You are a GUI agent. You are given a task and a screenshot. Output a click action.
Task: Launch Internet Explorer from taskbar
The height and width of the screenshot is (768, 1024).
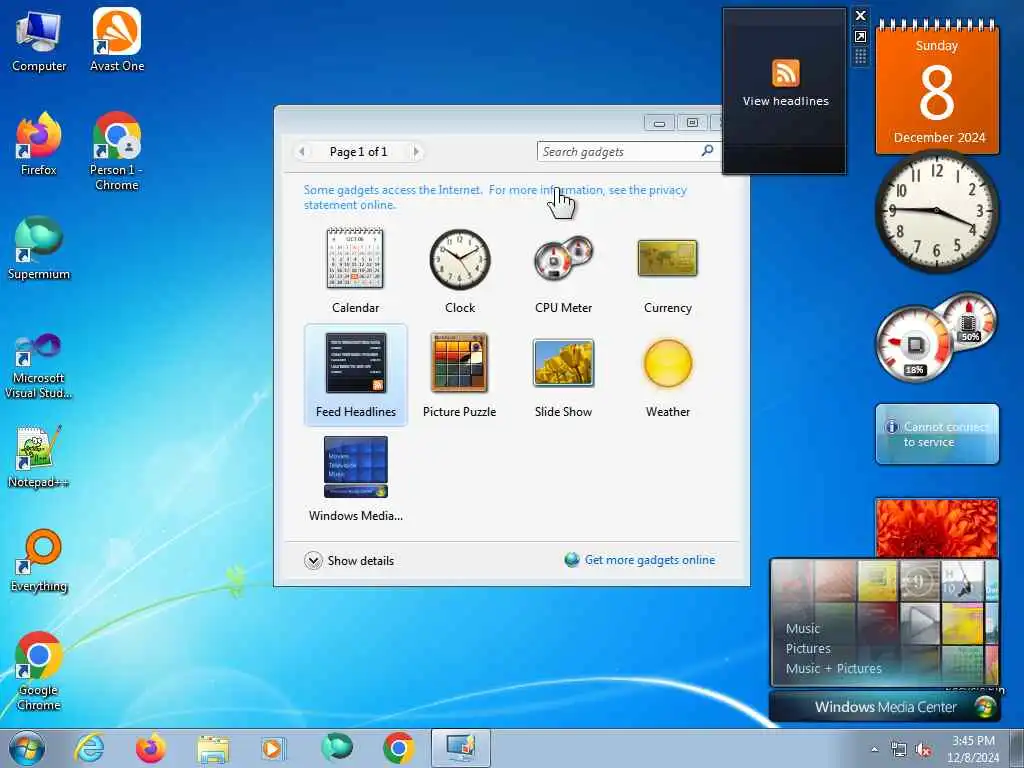(89, 748)
